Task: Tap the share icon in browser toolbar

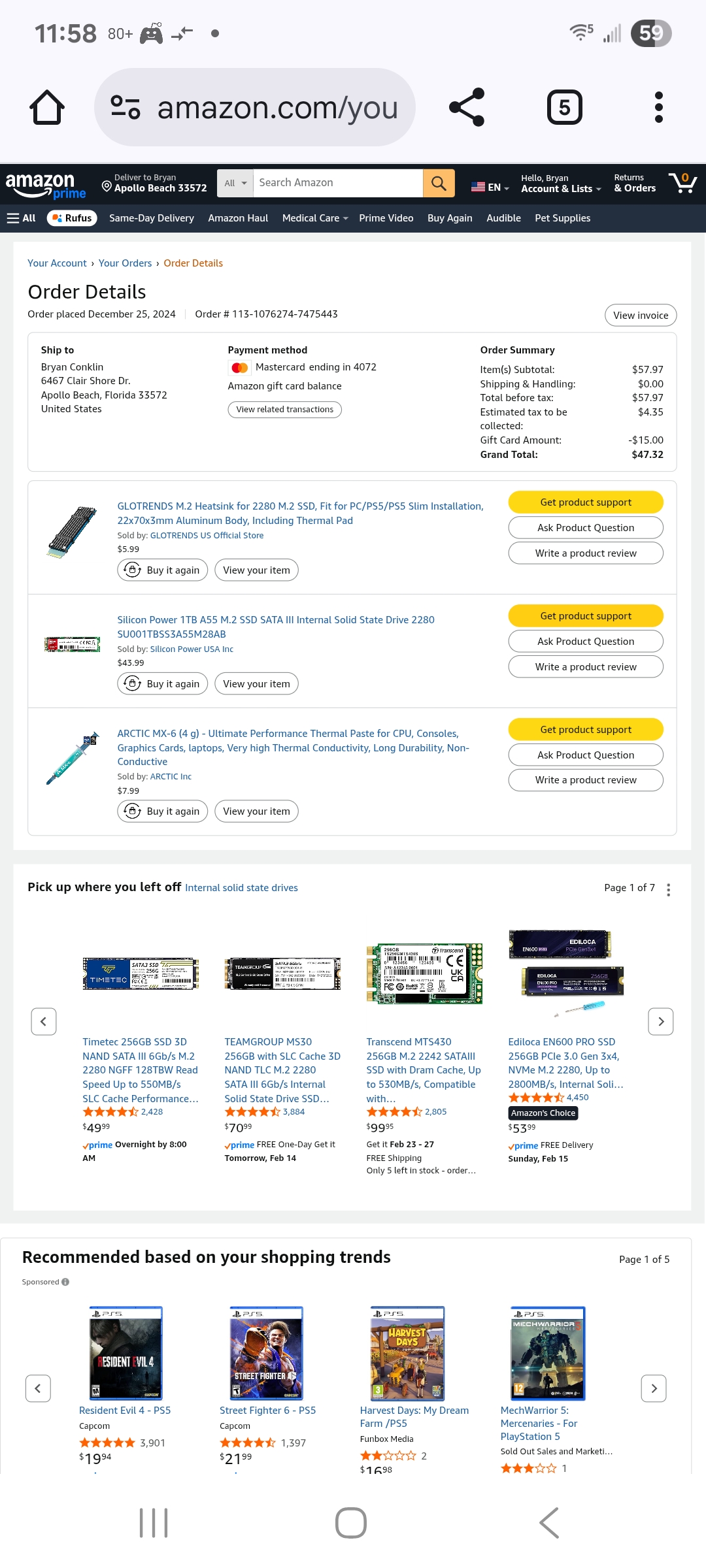Action: click(467, 107)
